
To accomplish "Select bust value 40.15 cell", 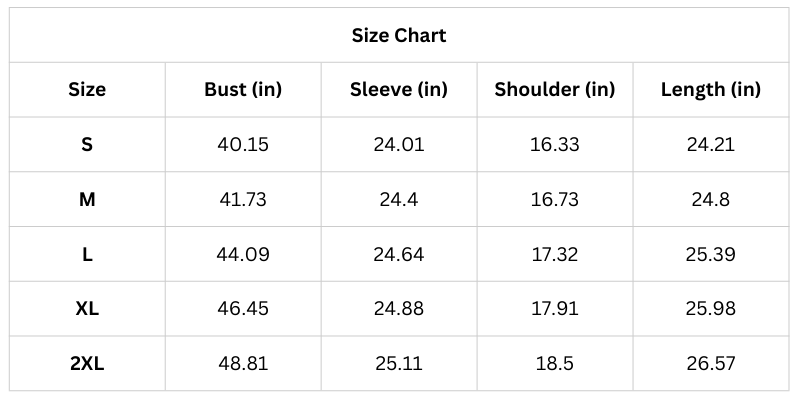I will pos(243,144).
